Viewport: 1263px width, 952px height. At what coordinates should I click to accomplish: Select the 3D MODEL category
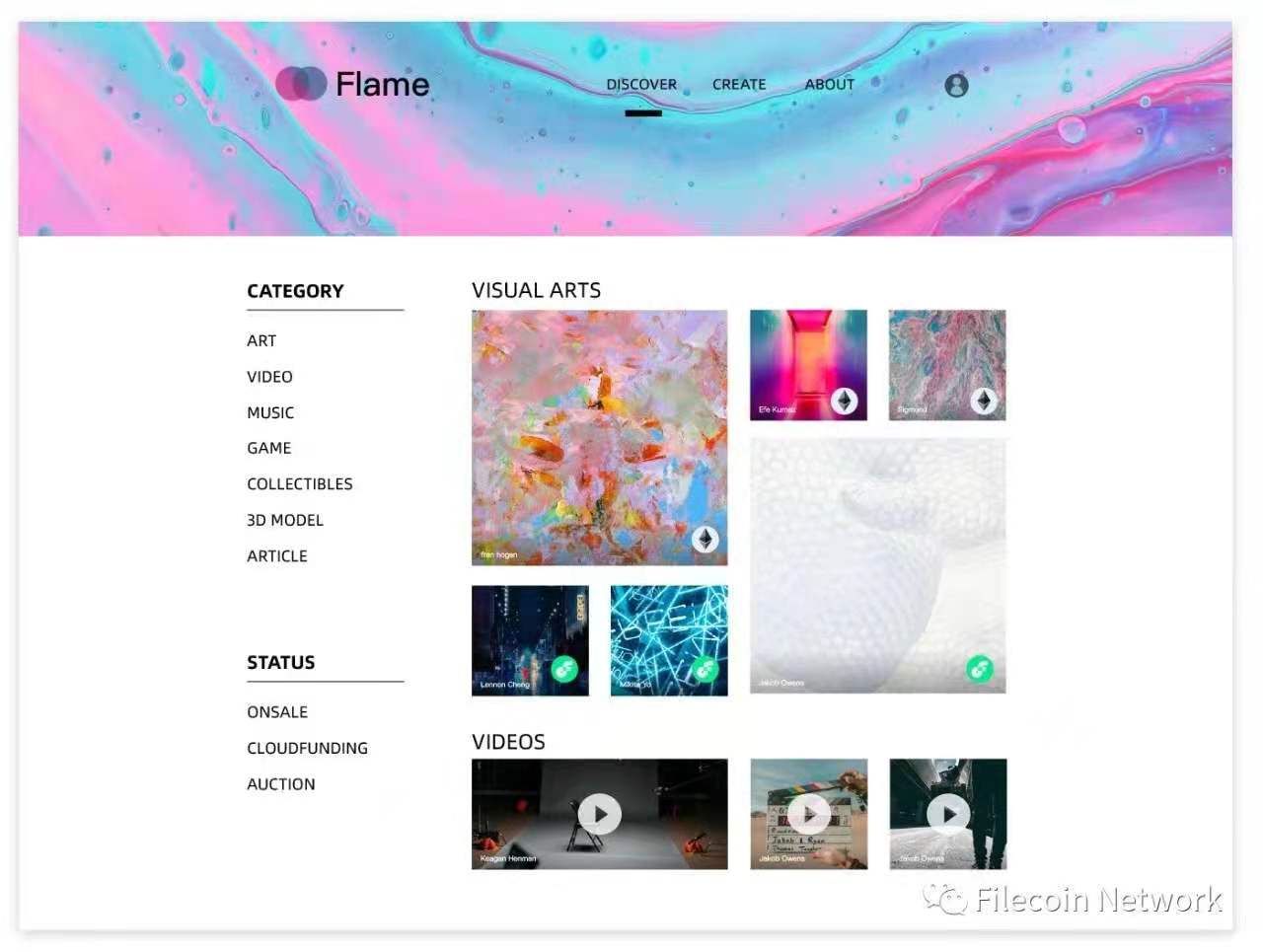285,520
